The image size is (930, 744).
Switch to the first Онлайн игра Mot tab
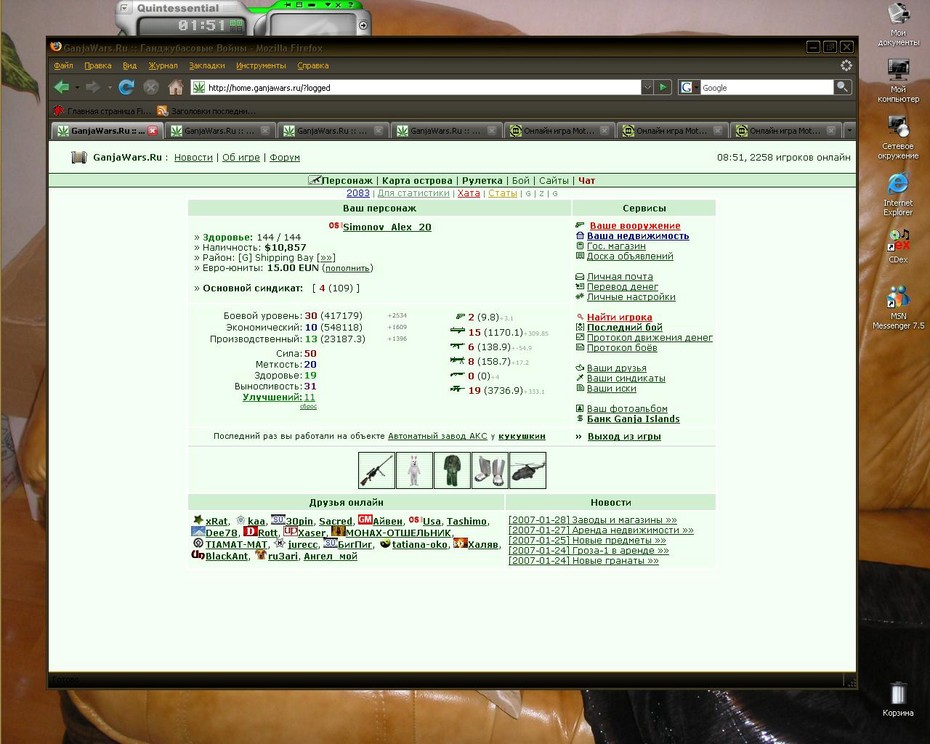click(559, 131)
